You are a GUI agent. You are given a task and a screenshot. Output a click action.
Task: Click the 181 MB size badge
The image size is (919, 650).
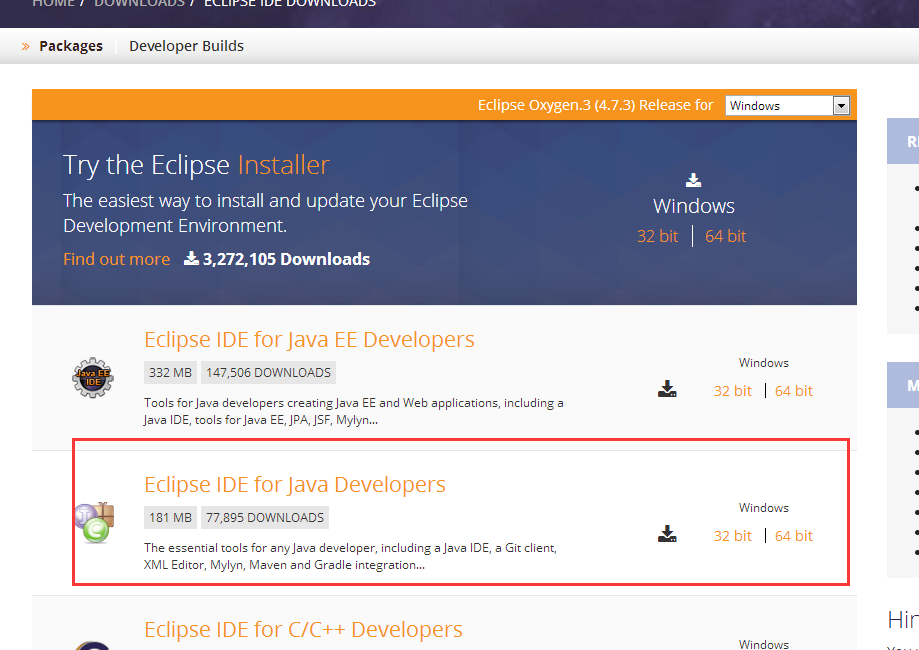click(x=171, y=518)
